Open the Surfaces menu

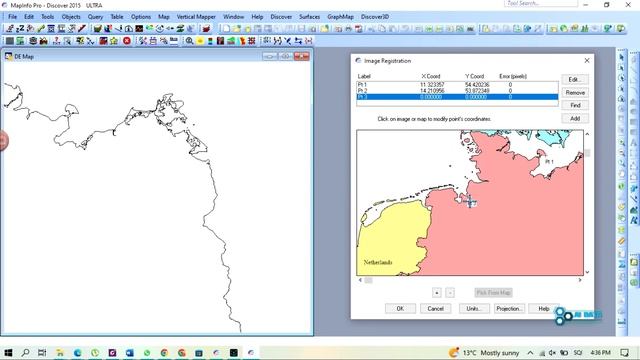(x=309, y=17)
